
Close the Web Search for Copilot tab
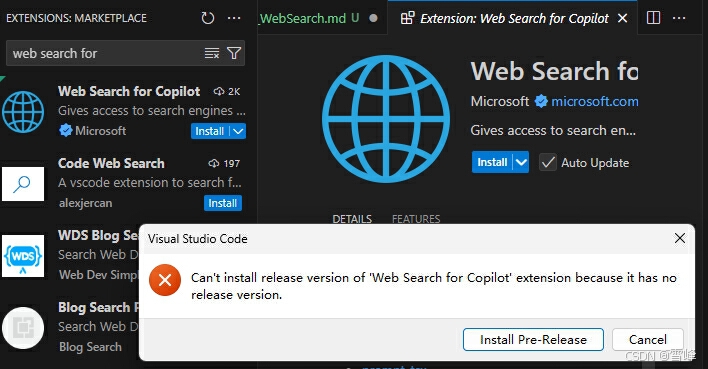tap(622, 18)
